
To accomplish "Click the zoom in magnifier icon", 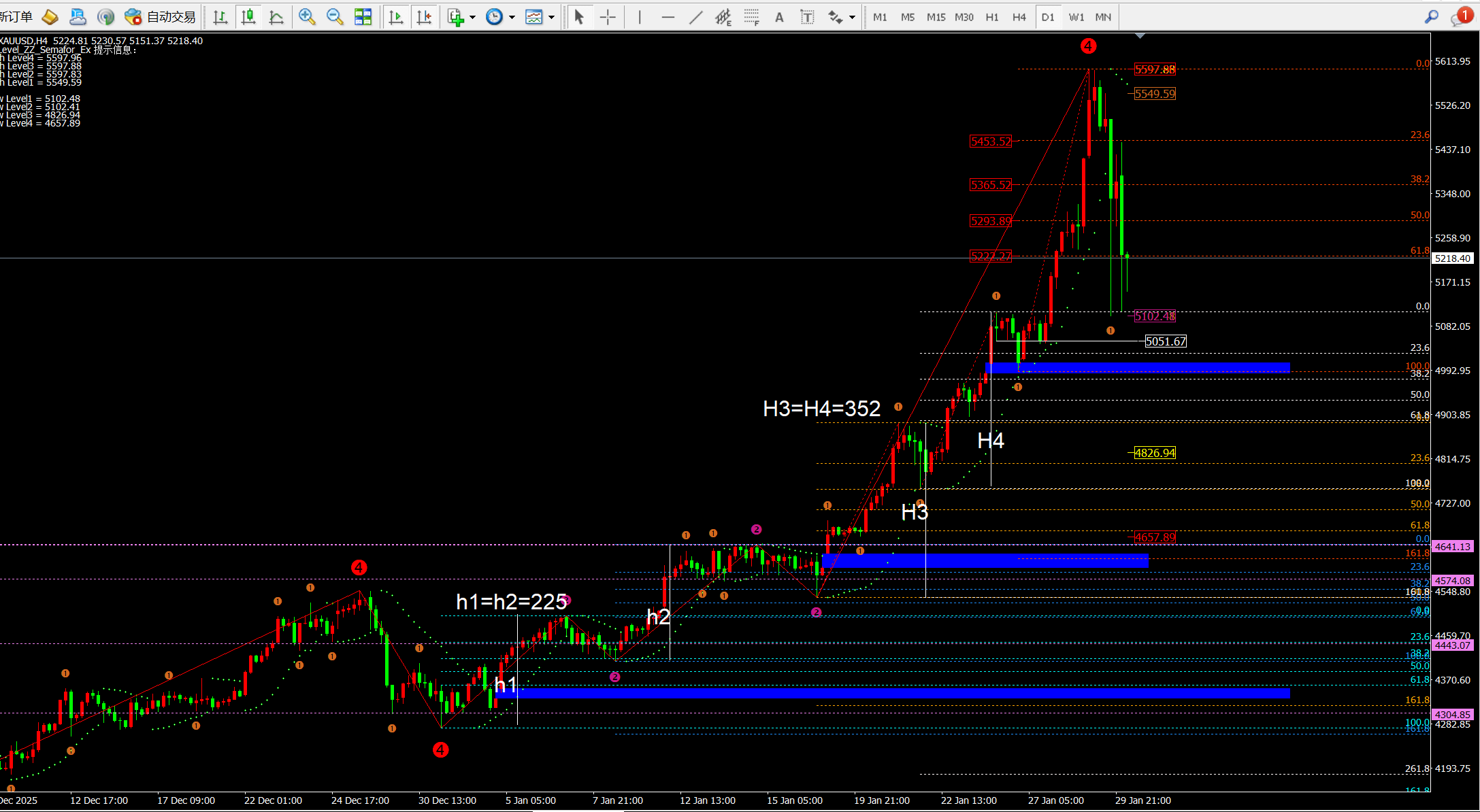I will [x=307, y=17].
